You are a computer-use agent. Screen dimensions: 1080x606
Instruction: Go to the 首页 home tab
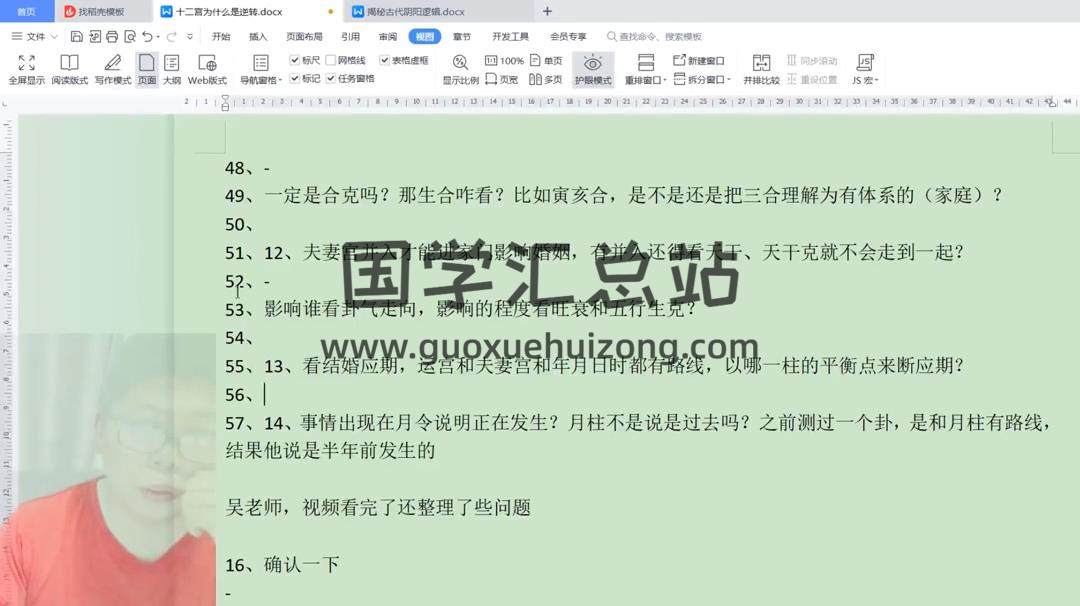click(26, 11)
